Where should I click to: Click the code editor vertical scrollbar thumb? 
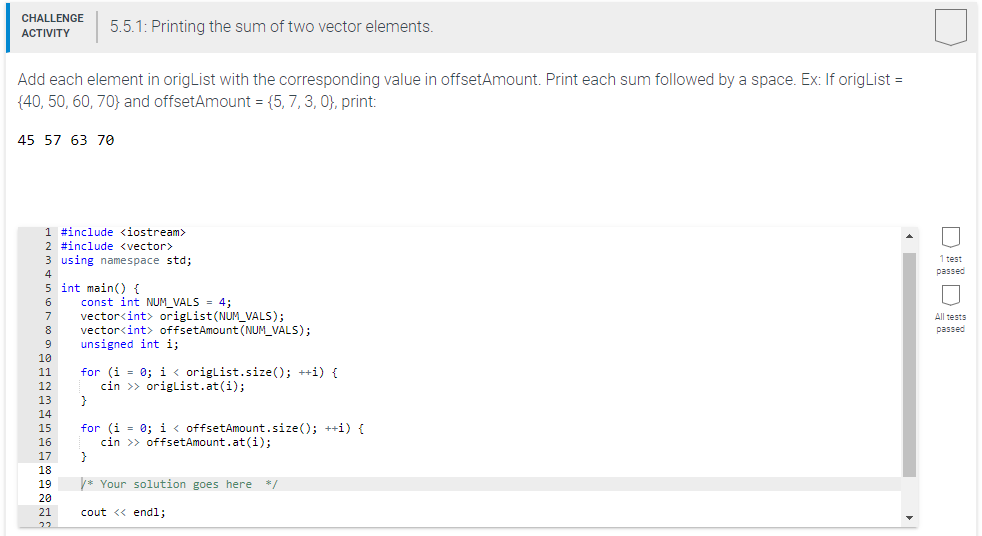pos(909,364)
